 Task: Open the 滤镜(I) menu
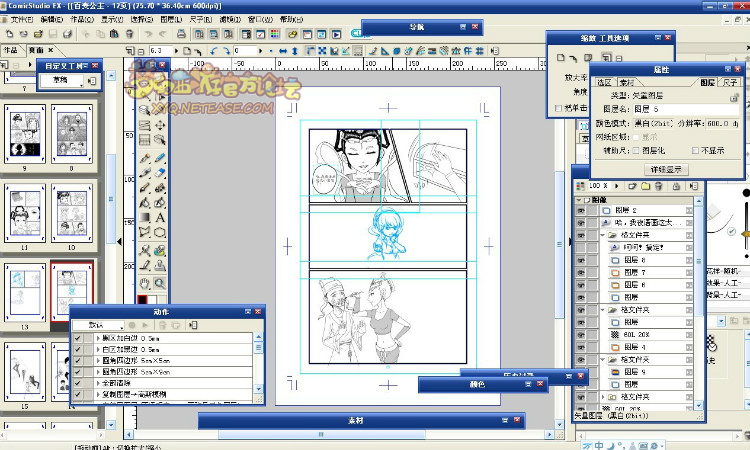(230, 20)
